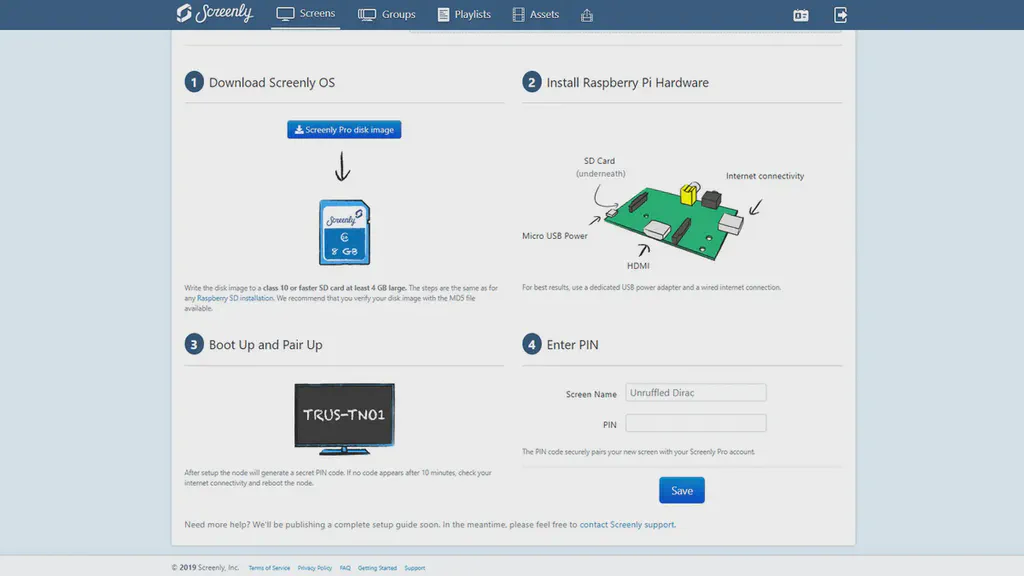Image resolution: width=1024 pixels, height=576 pixels.
Task: Click the PIN input field
Action: pos(695,423)
